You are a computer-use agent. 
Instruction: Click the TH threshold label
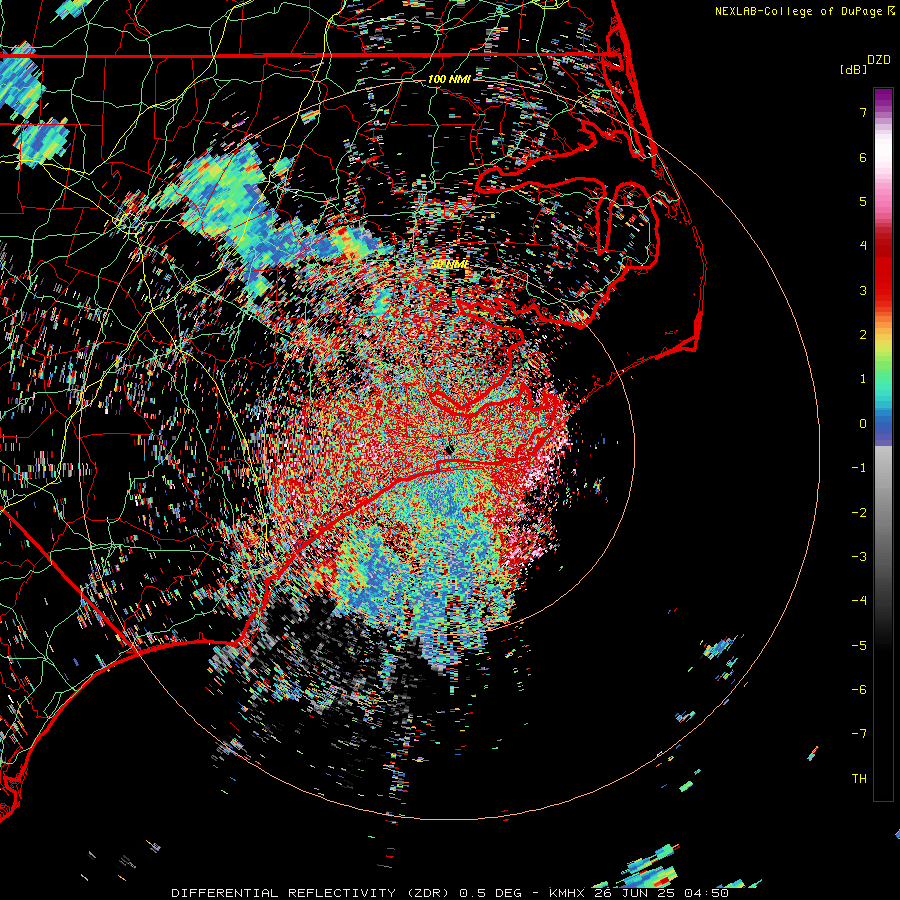tap(859, 778)
